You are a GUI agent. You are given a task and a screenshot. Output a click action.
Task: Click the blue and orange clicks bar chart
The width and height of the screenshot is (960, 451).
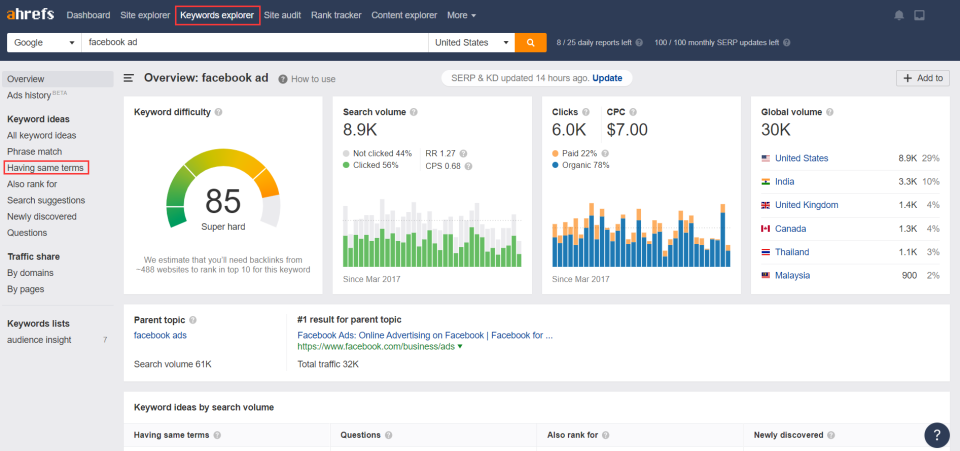(x=641, y=234)
